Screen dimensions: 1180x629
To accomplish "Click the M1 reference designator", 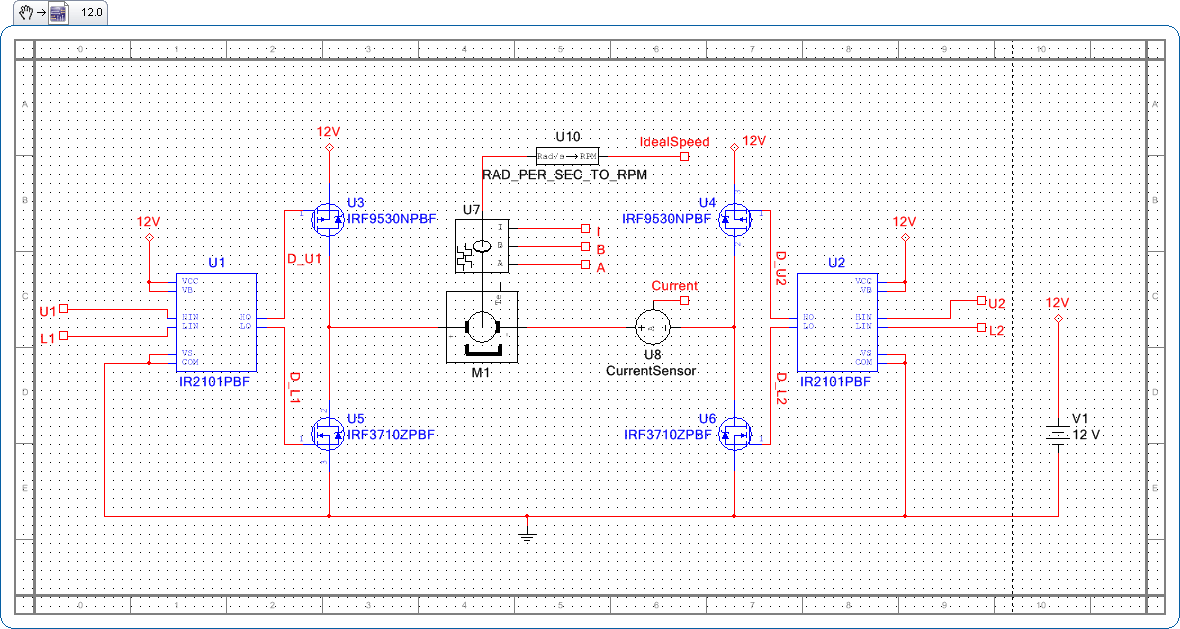I will tap(482, 374).
